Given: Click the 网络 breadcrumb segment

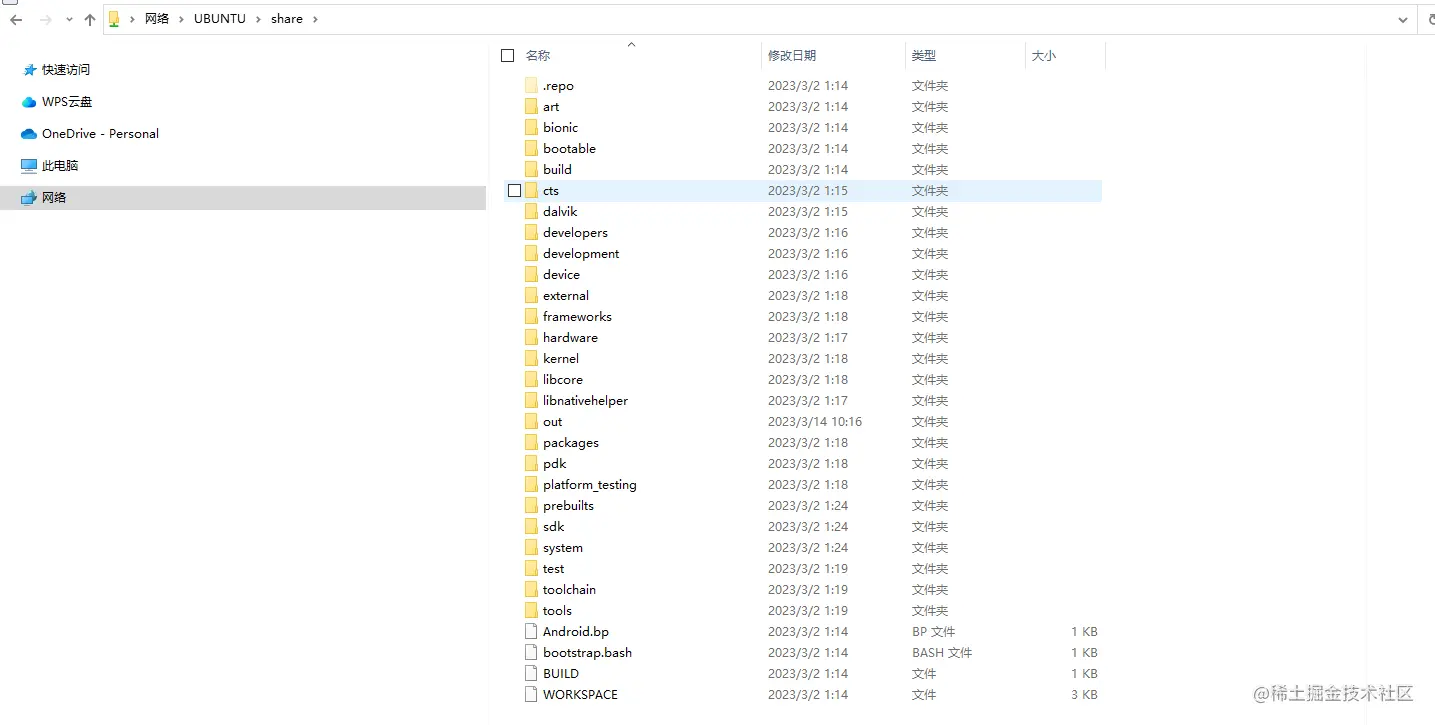Looking at the screenshot, I should tap(157, 19).
